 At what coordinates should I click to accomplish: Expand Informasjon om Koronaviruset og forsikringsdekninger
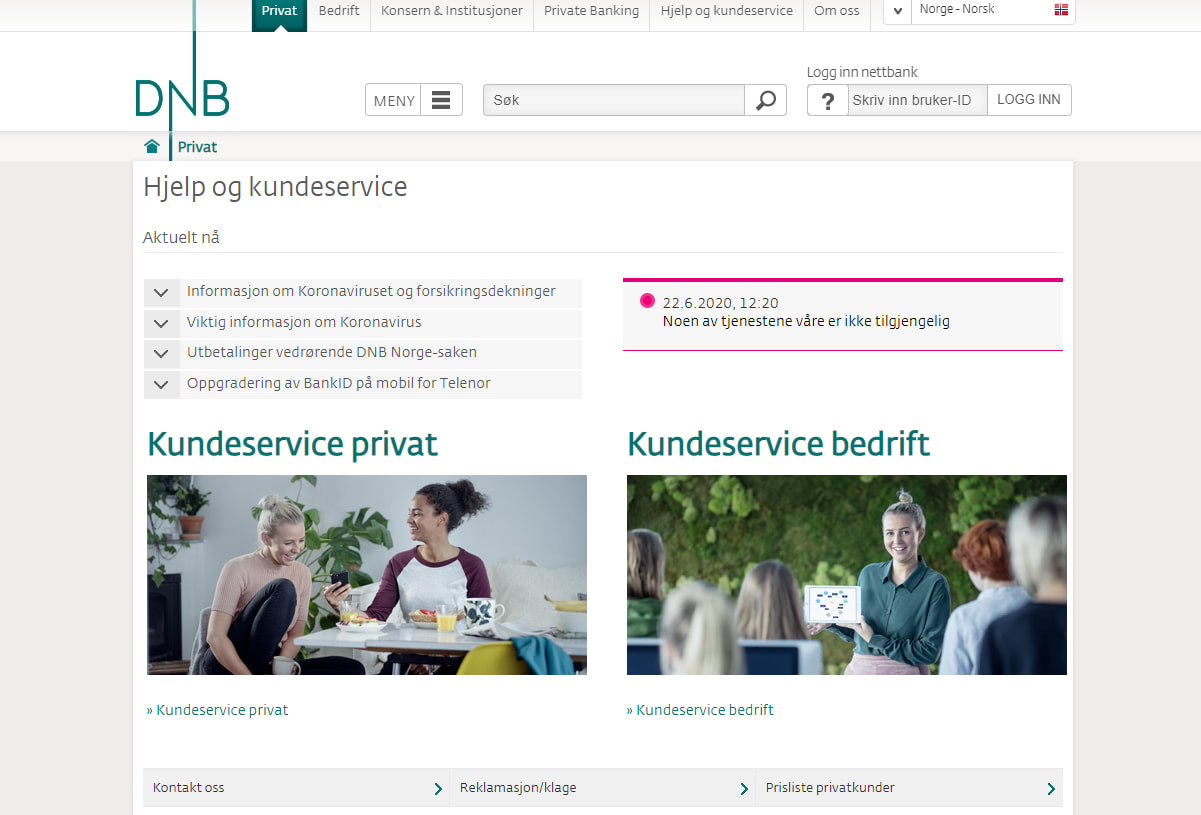[161, 293]
